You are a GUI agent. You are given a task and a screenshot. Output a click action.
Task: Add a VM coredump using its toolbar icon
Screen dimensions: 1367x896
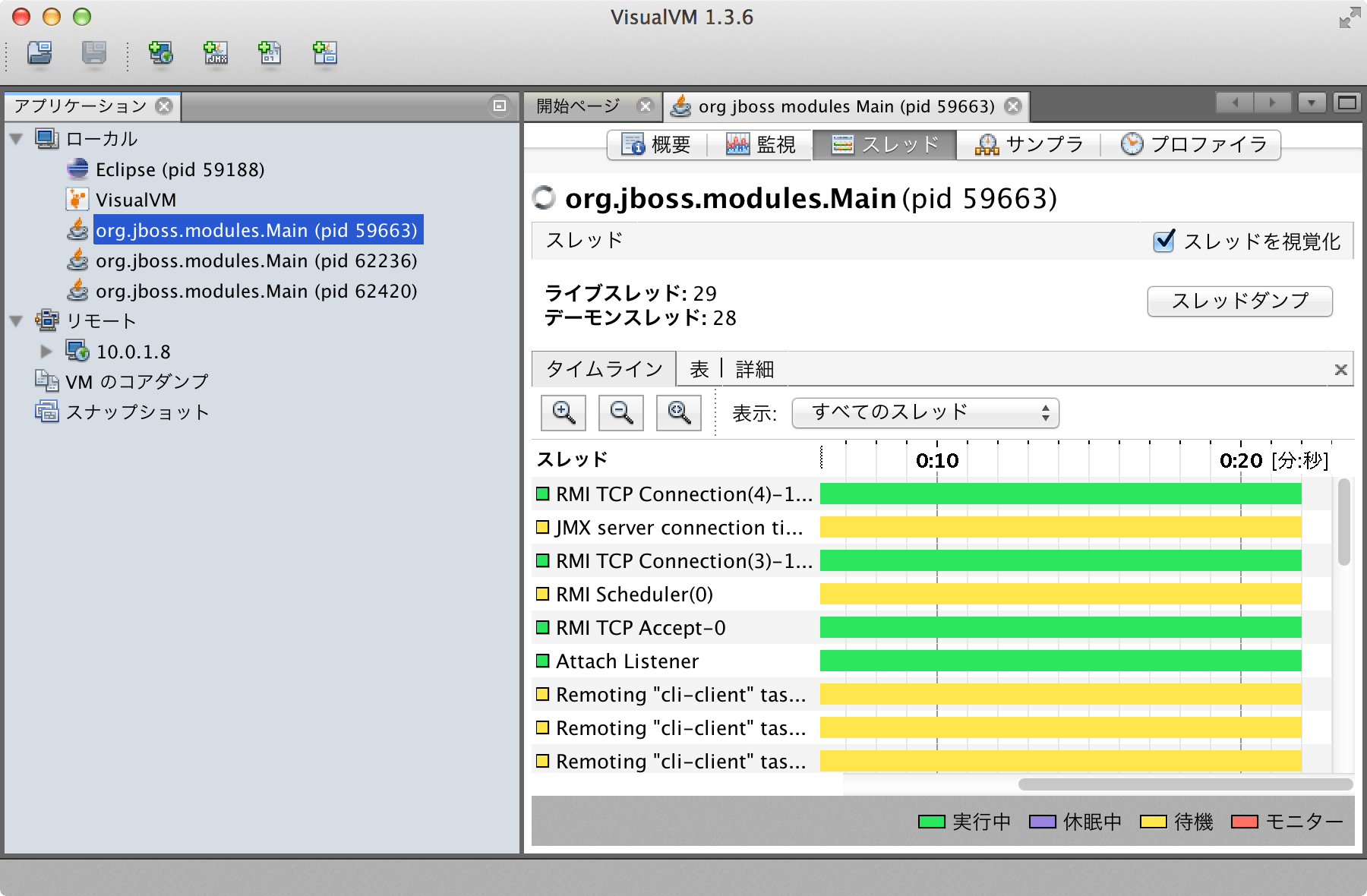click(270, 54)
